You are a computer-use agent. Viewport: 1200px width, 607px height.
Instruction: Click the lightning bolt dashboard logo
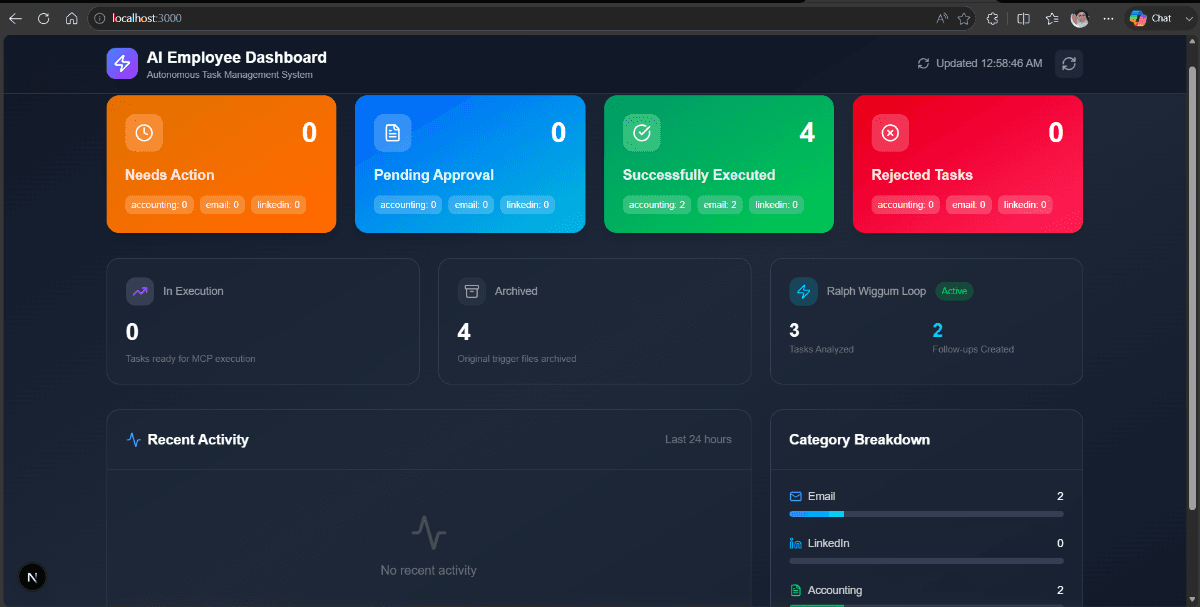122,63
